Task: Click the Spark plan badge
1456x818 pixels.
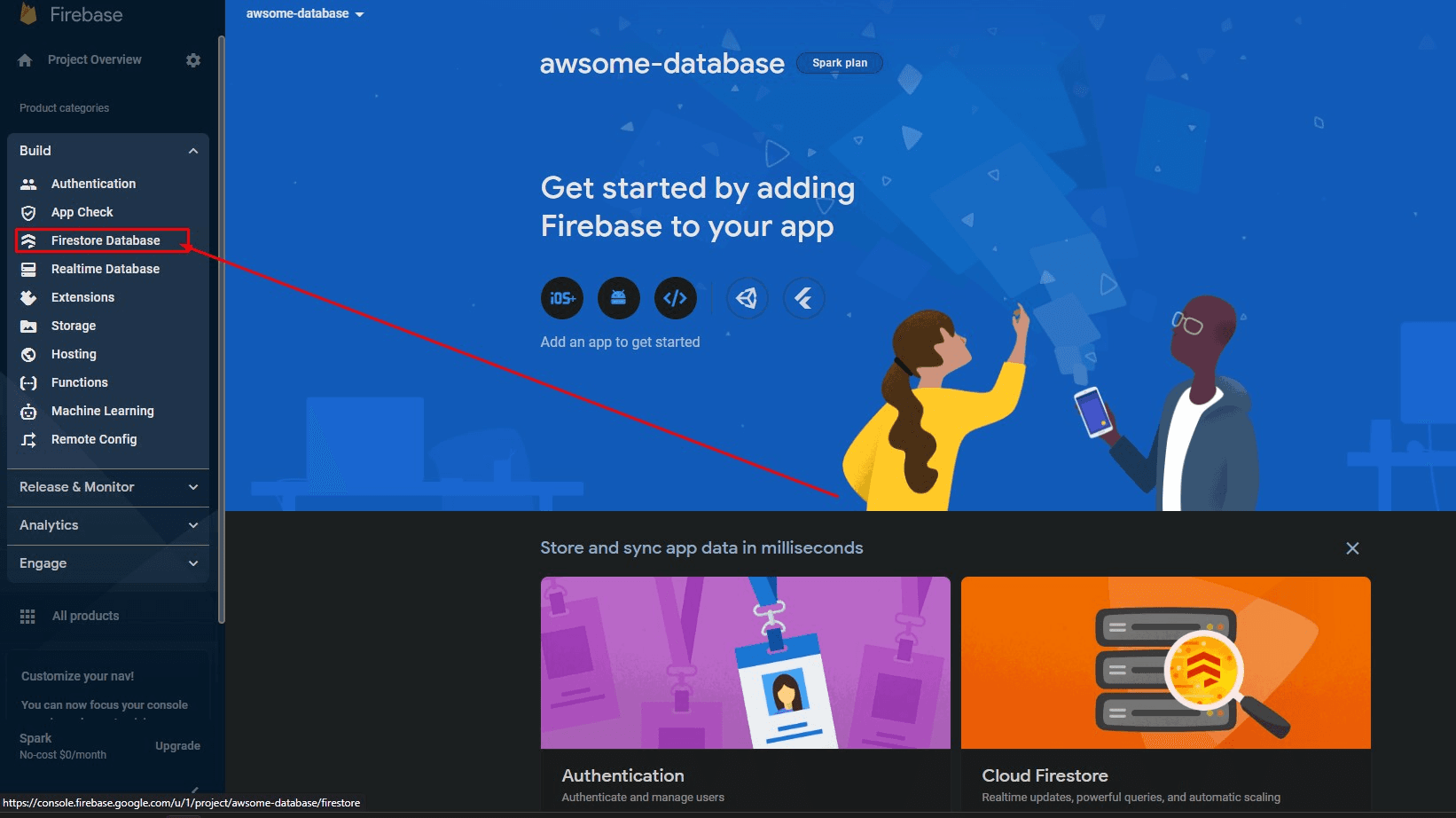Action: [840, 63]
